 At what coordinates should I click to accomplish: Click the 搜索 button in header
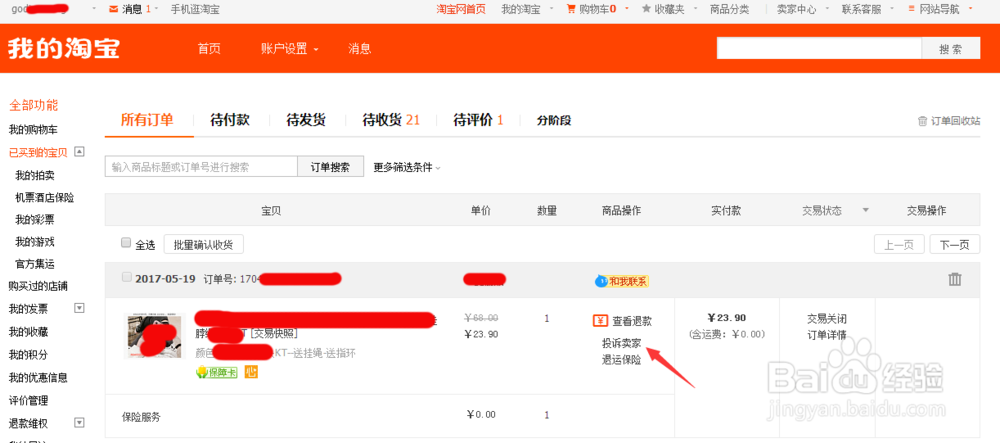coord(951,49)
